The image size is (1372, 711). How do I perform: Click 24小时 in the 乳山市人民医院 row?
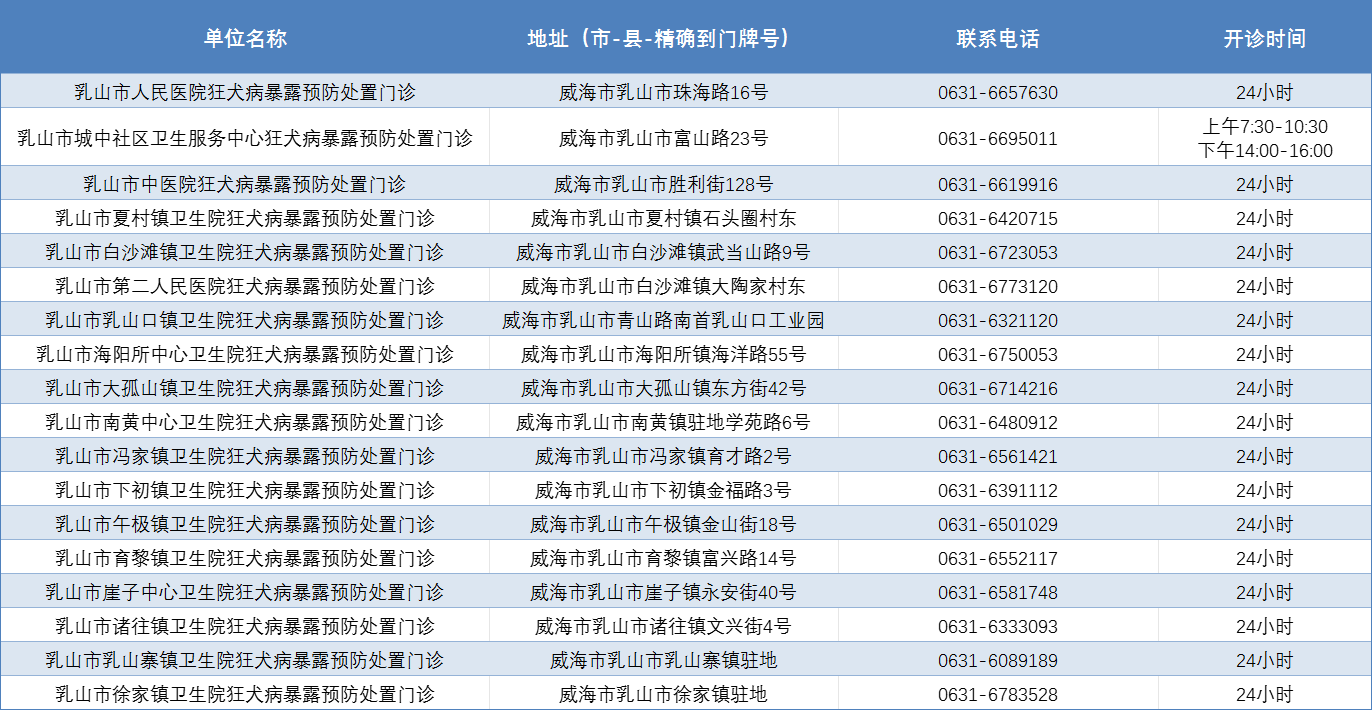click(x=1264, y=92)
